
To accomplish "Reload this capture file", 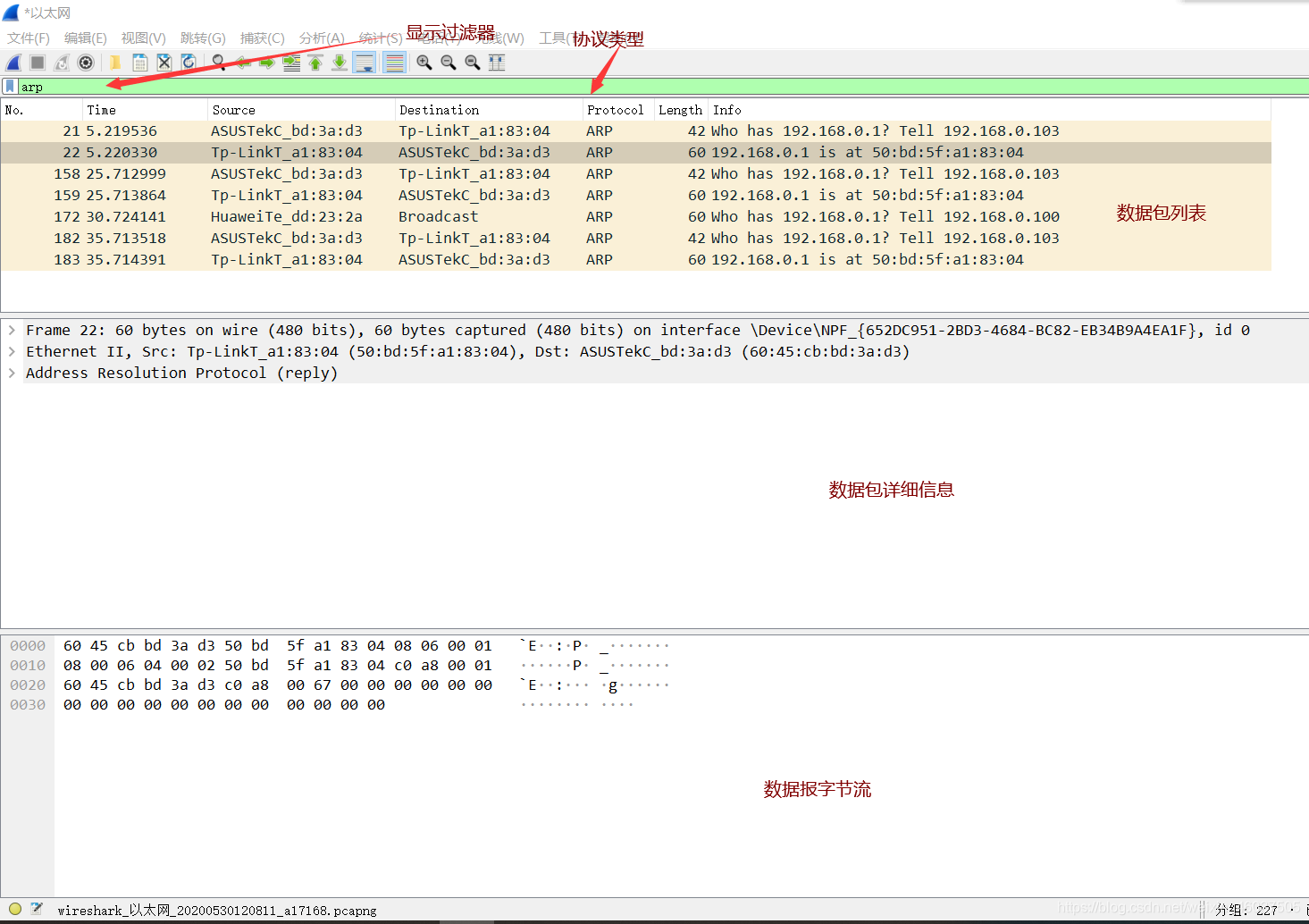I will coord(189,63).
